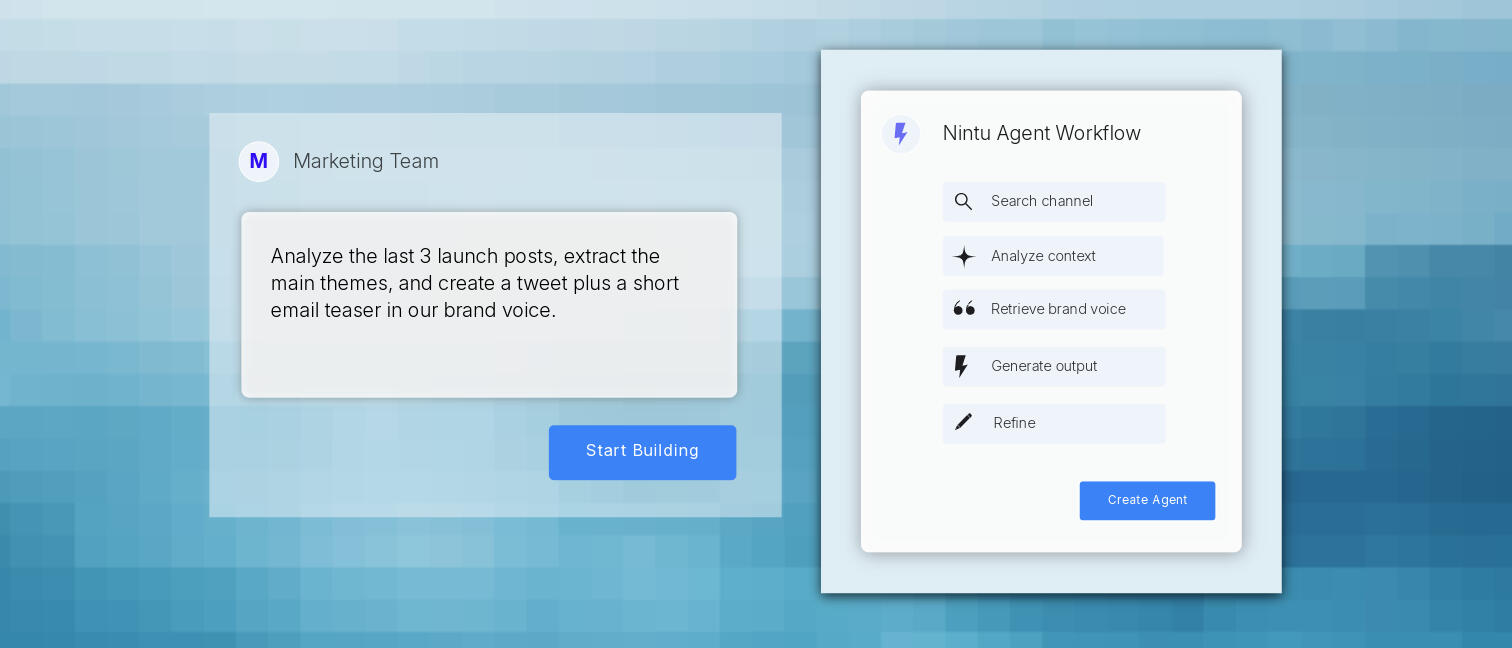Click the magnifying glass Search channel icon
The width and height of the screenshot is (1512, 648).
pyautogui.click(x=963, y=202)
